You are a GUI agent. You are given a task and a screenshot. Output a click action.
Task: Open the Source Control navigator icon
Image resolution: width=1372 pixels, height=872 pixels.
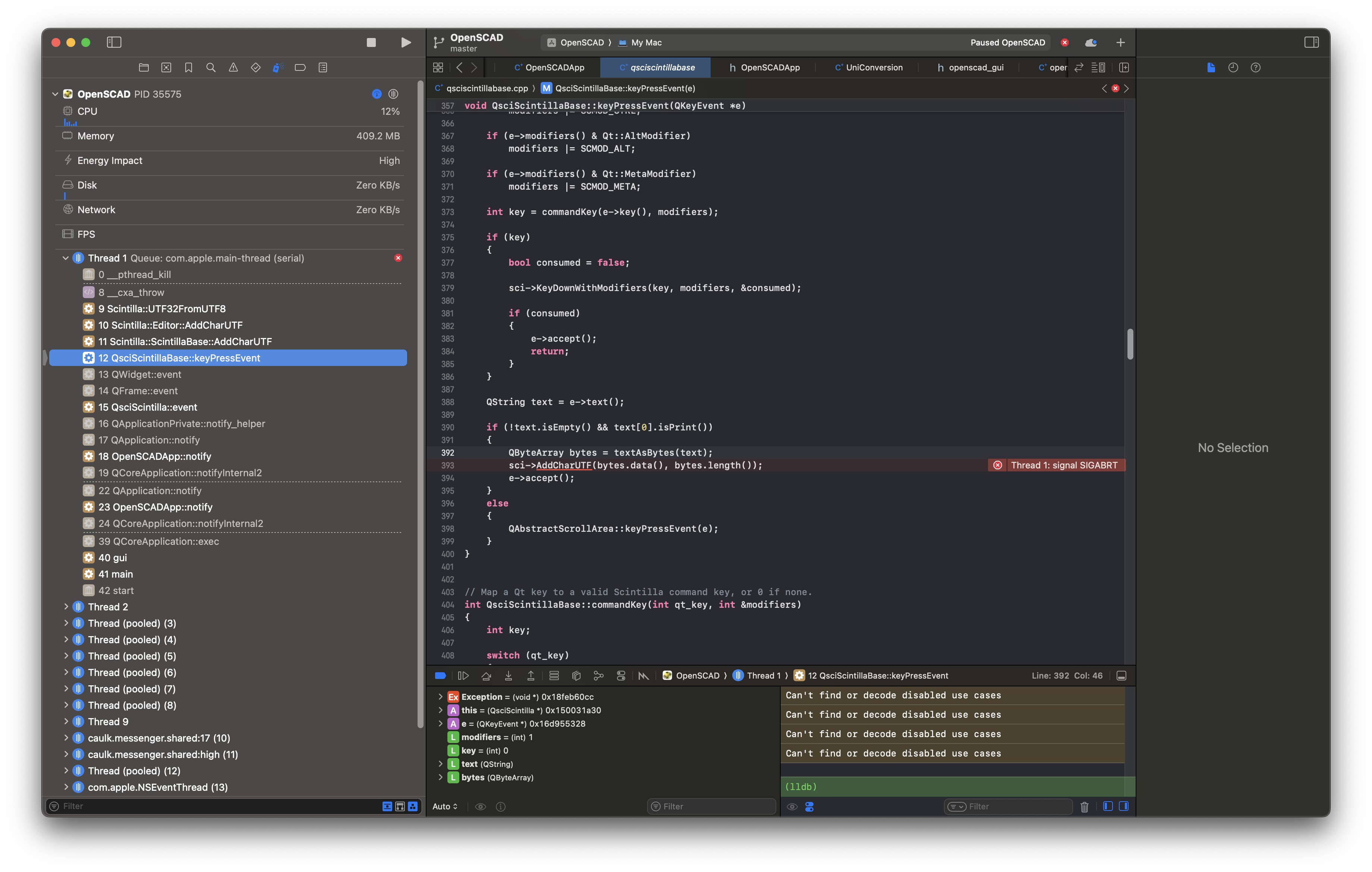(166, 67)
